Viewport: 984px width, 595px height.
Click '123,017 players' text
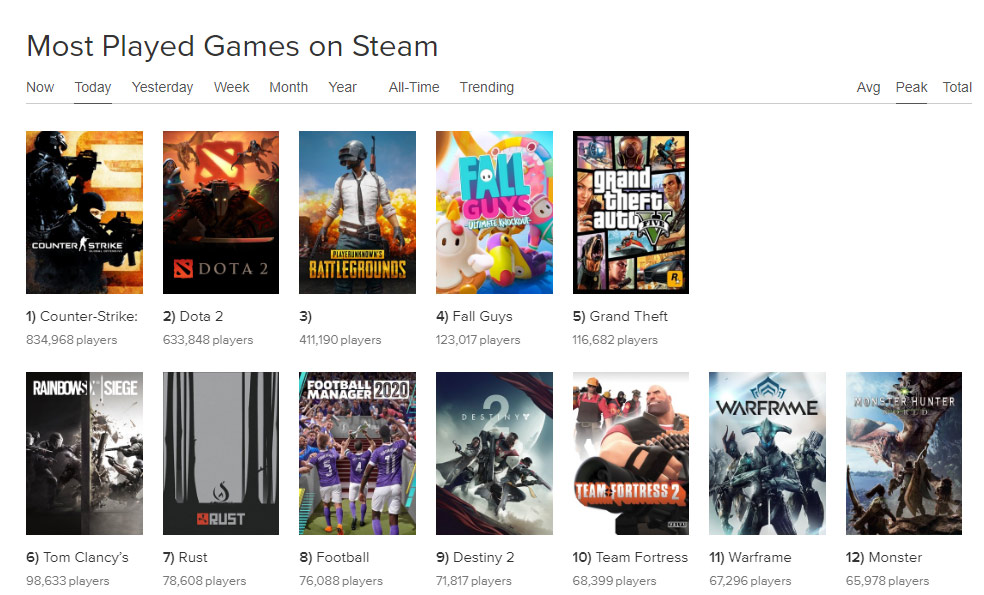[478, 340]
